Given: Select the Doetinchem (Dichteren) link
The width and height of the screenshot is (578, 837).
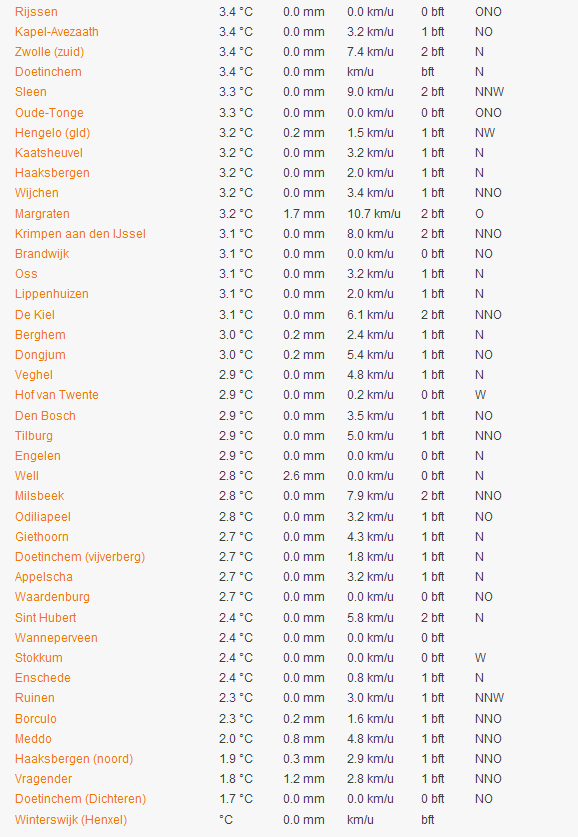Looking at the screenshot, I should [x=81, y=799].
